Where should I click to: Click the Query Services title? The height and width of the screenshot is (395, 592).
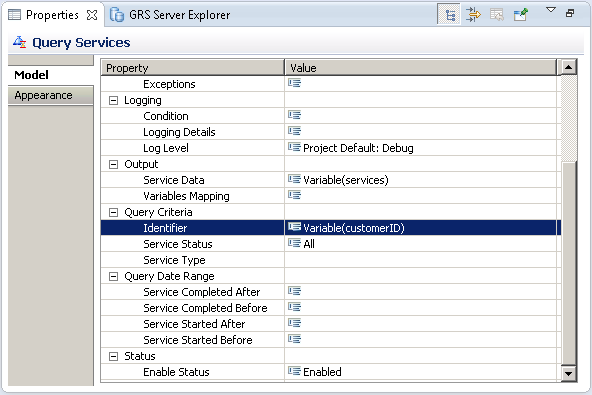point(81,43)
